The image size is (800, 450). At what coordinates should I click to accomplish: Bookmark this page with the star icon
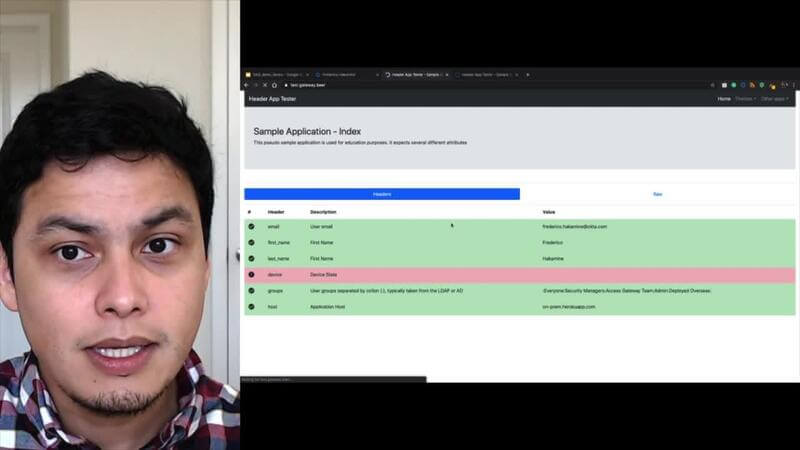713,85
